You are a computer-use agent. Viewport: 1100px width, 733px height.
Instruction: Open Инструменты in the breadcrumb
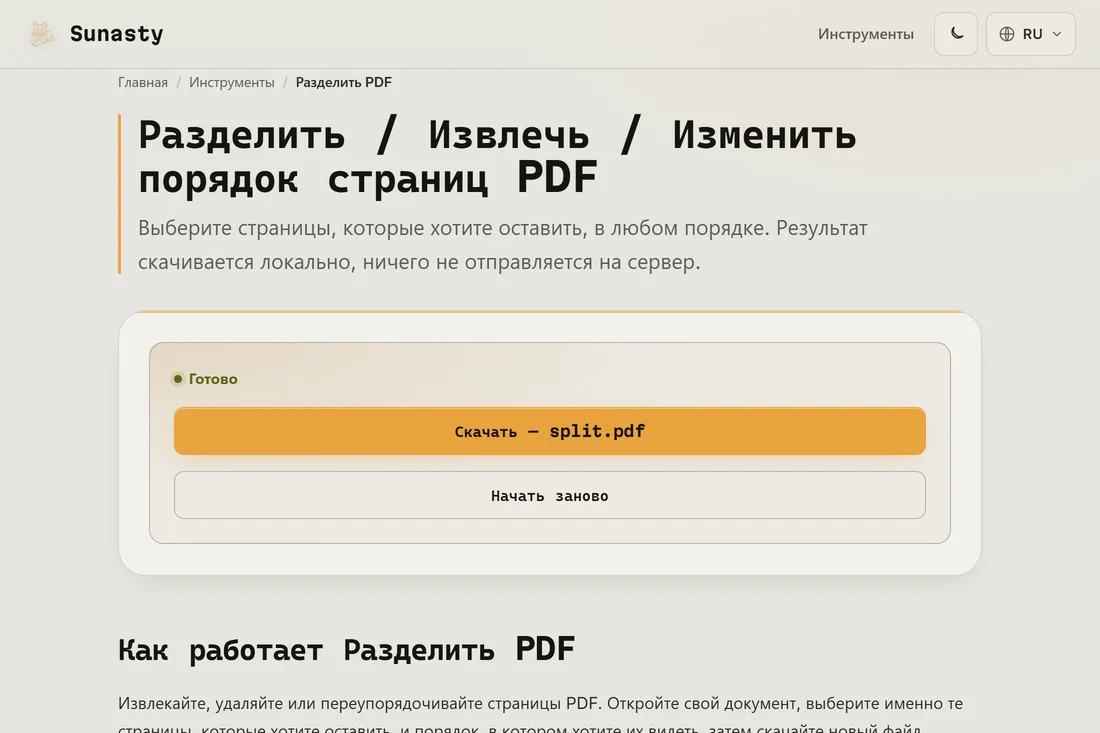(x=232, y=82)
